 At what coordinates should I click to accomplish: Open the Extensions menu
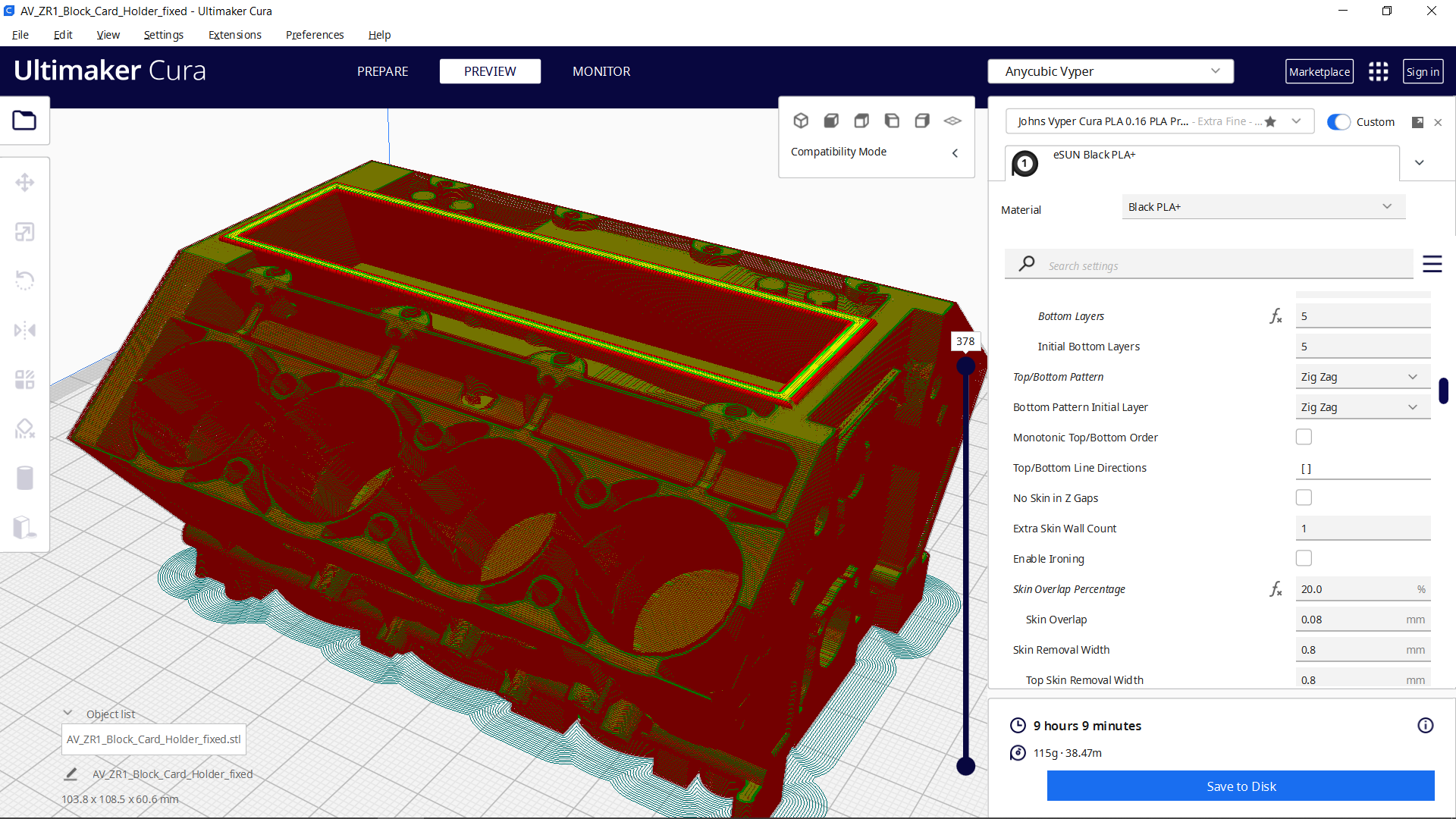[x=234, y=35]
